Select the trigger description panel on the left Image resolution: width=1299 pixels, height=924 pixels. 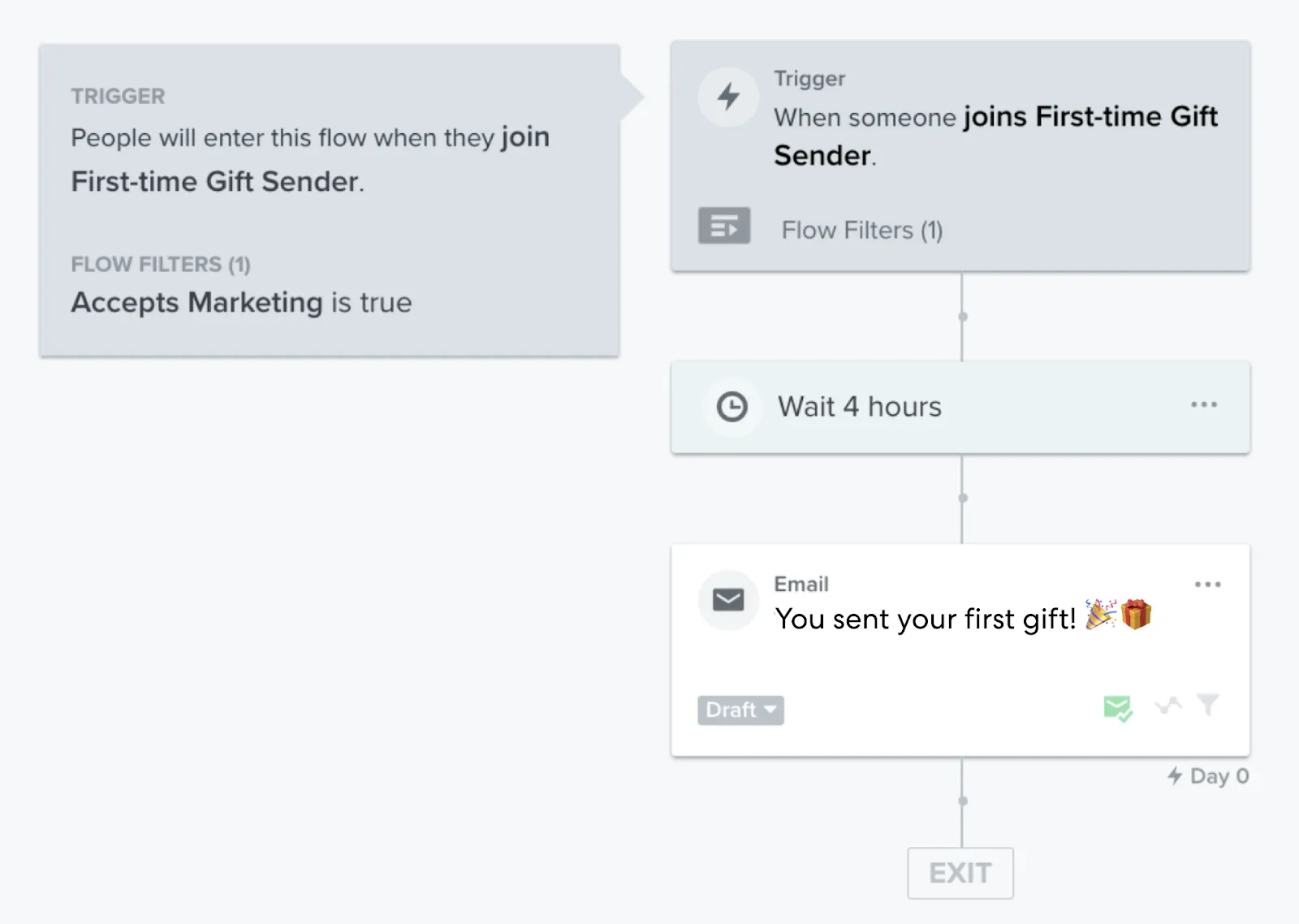click(329, 199)
